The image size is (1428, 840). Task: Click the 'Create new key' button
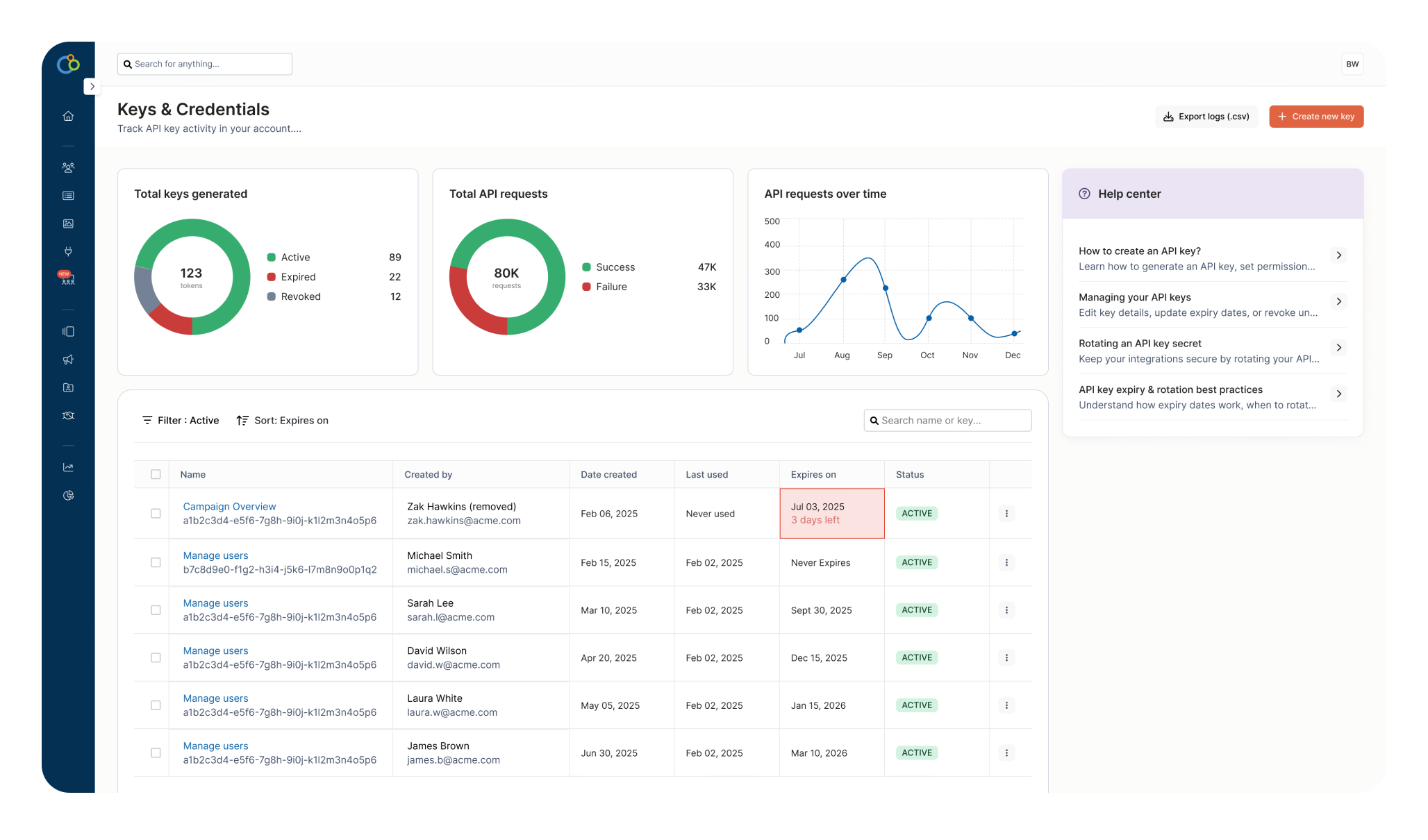1315,117
